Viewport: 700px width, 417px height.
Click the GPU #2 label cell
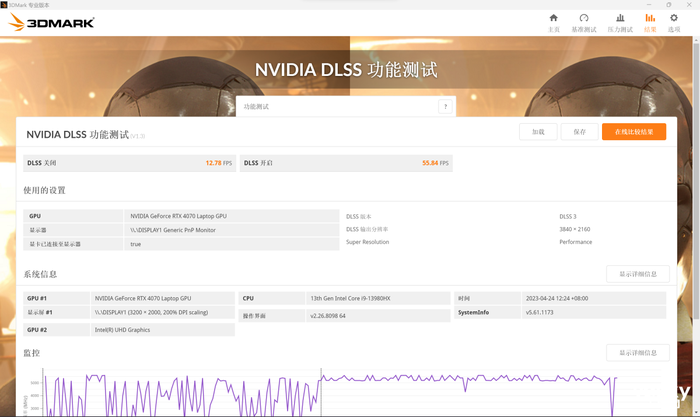point(56,330)
